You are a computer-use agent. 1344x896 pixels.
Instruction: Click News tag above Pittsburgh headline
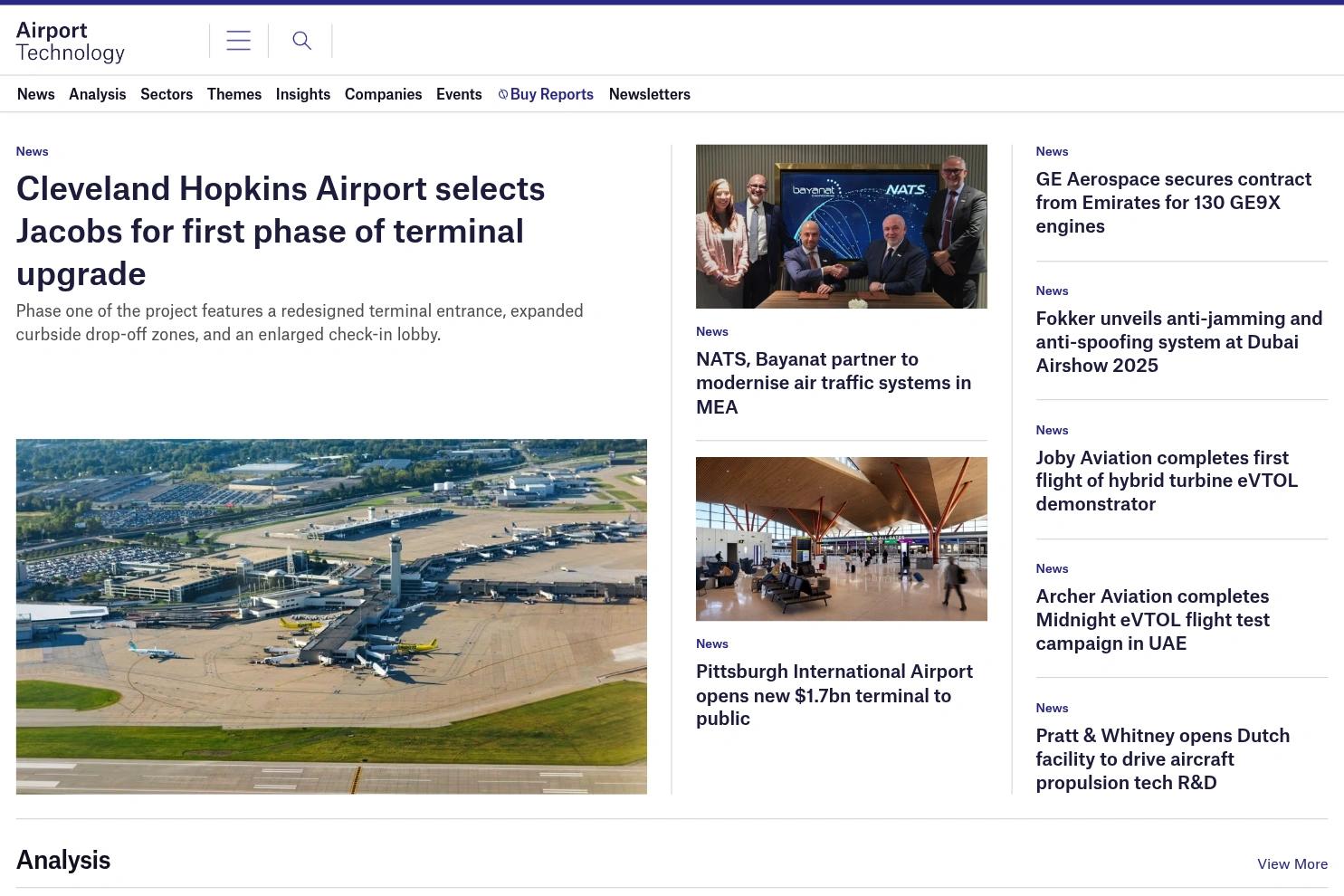[712, 643]
